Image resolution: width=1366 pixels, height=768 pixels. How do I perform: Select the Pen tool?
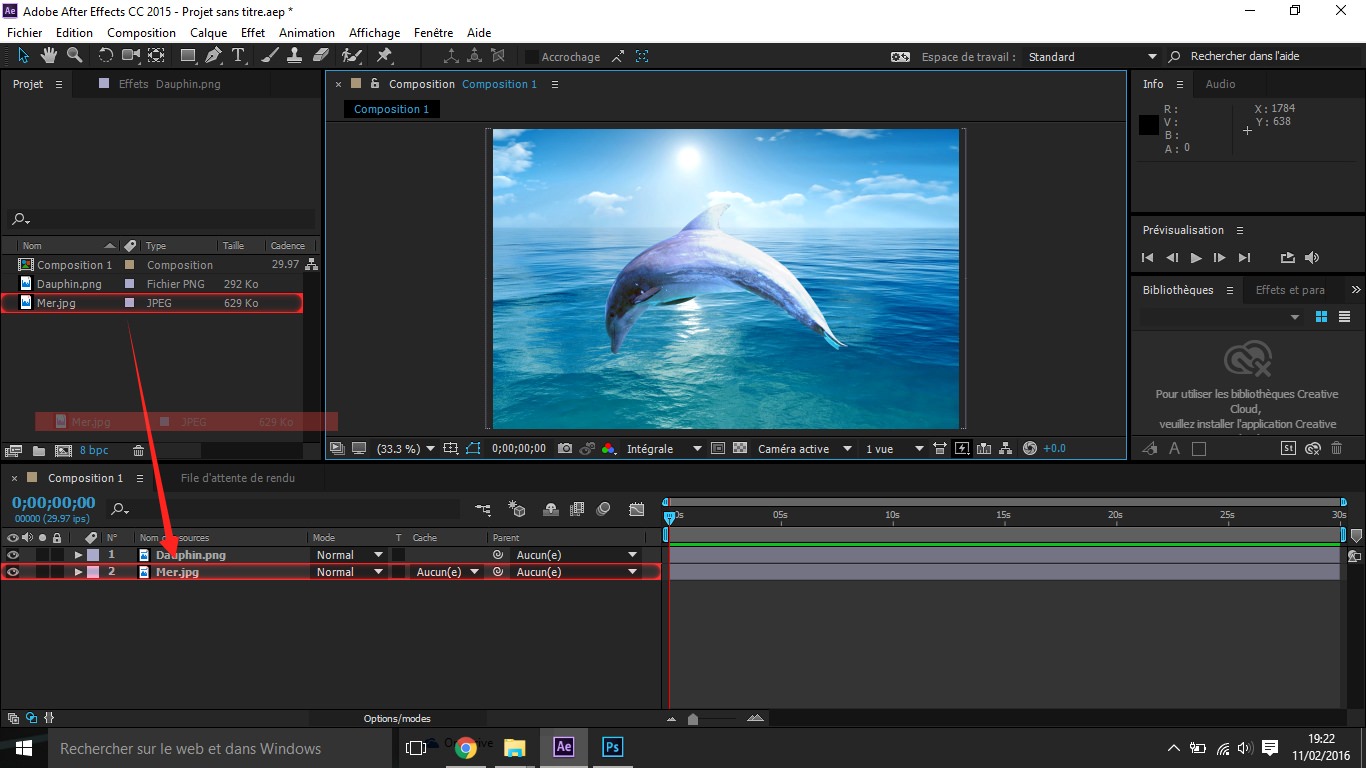click(x=213, y=56)
